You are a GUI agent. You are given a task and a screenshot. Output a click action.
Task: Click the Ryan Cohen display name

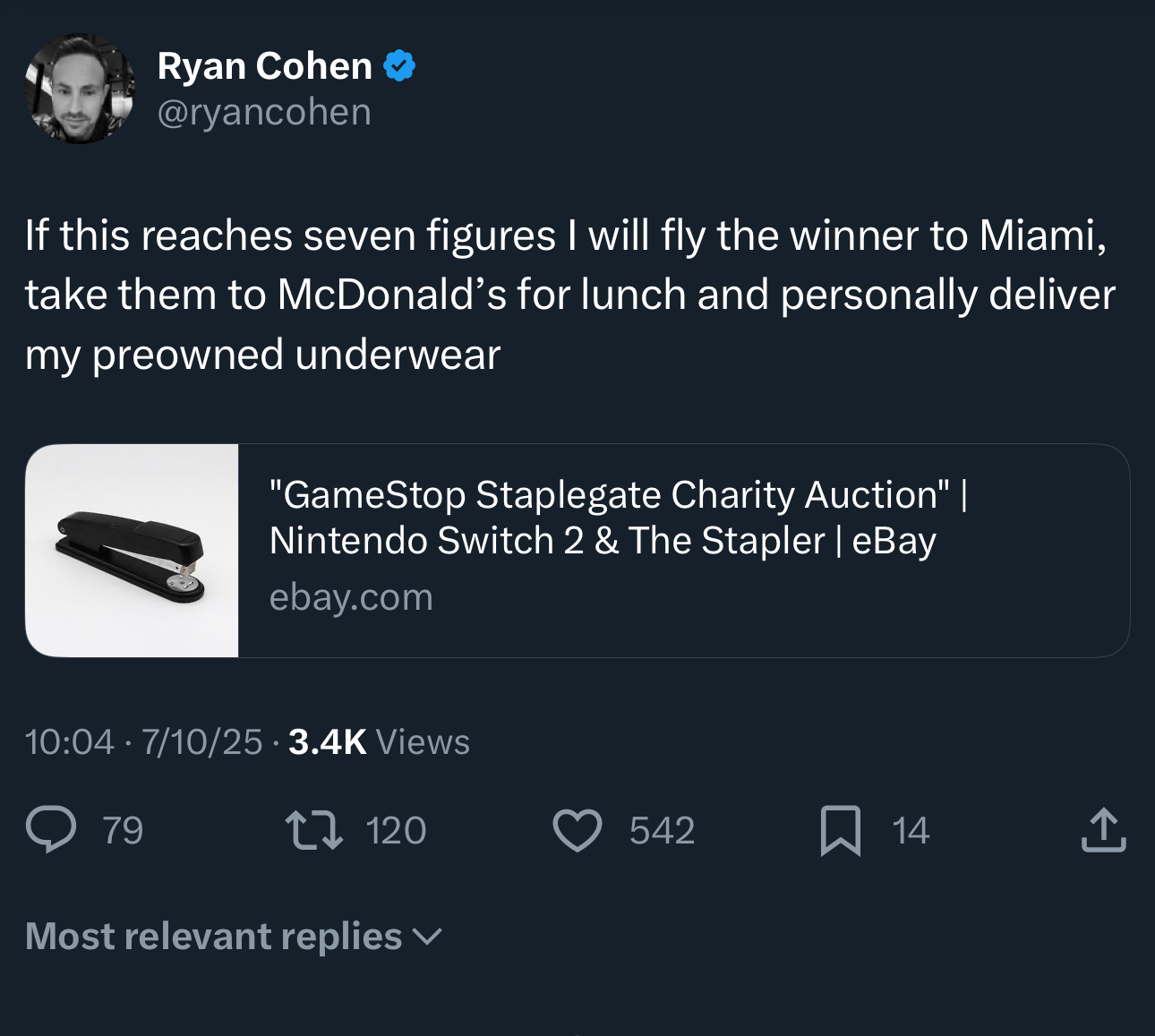coord(265,66)
